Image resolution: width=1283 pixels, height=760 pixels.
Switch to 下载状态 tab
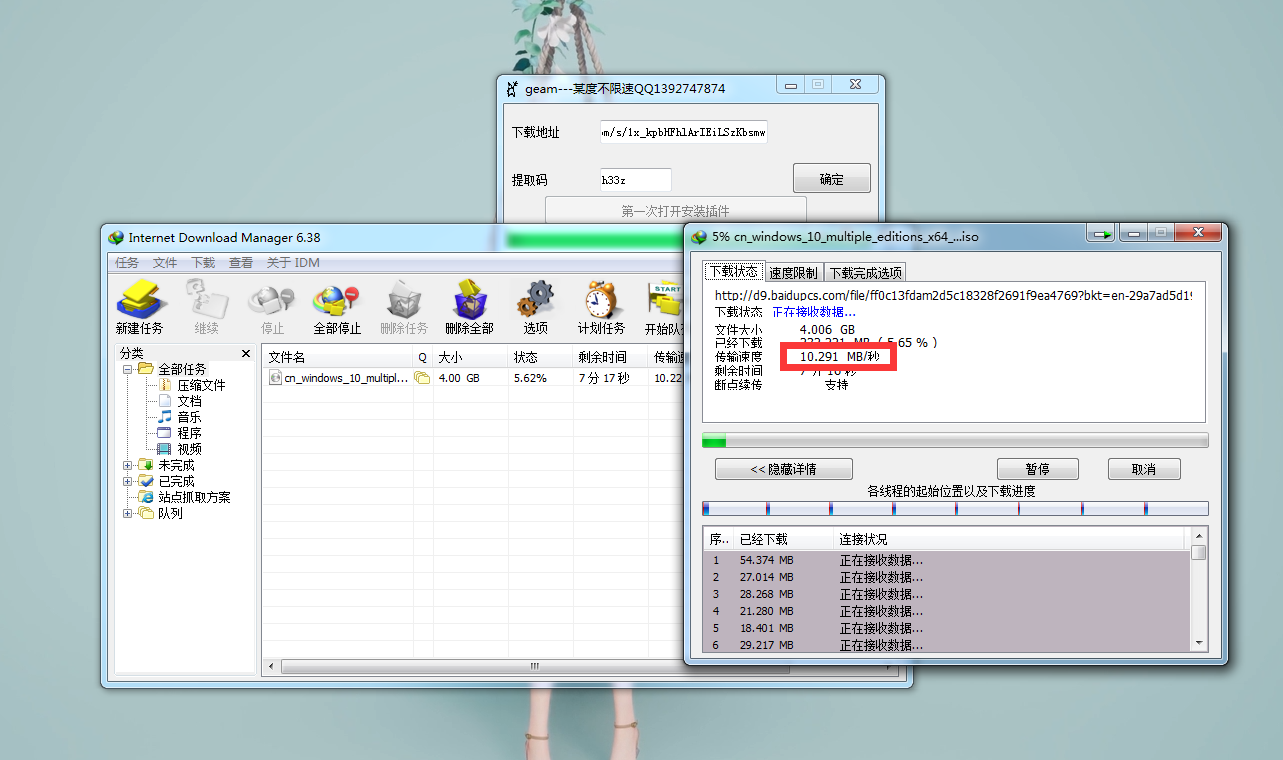[733, 272]
